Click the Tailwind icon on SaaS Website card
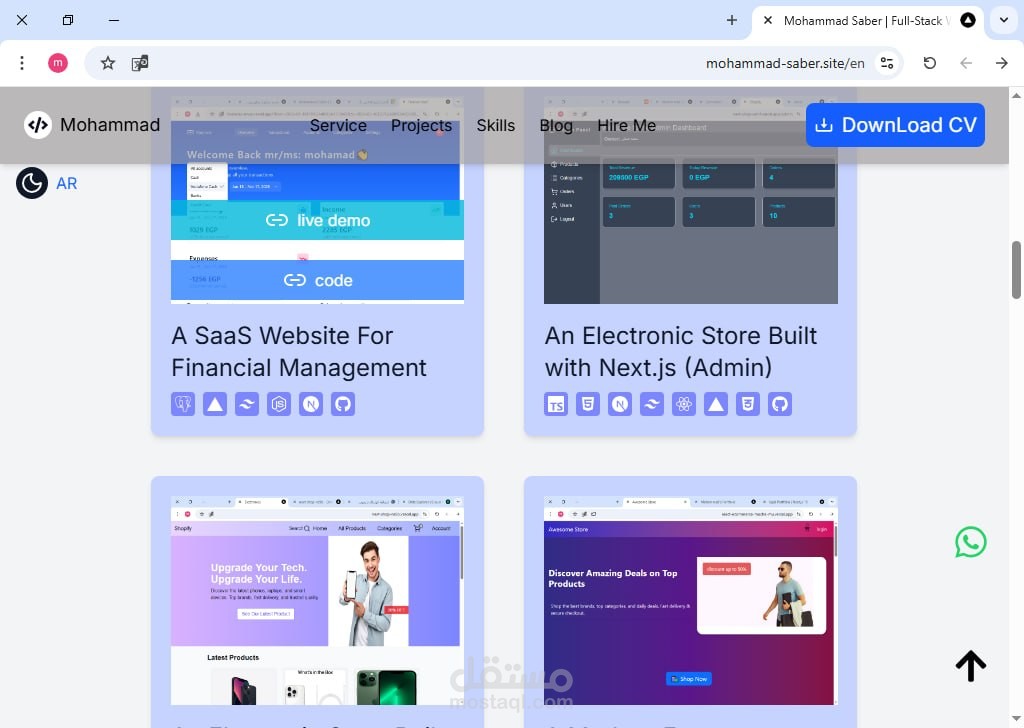The height and width of the screenshot is (728, 1024). pyautogui.click(x=247, y=404)
